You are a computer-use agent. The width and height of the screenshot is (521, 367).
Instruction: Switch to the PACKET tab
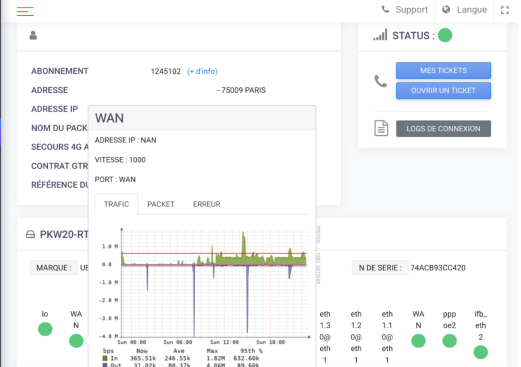(x=161, y=204)
